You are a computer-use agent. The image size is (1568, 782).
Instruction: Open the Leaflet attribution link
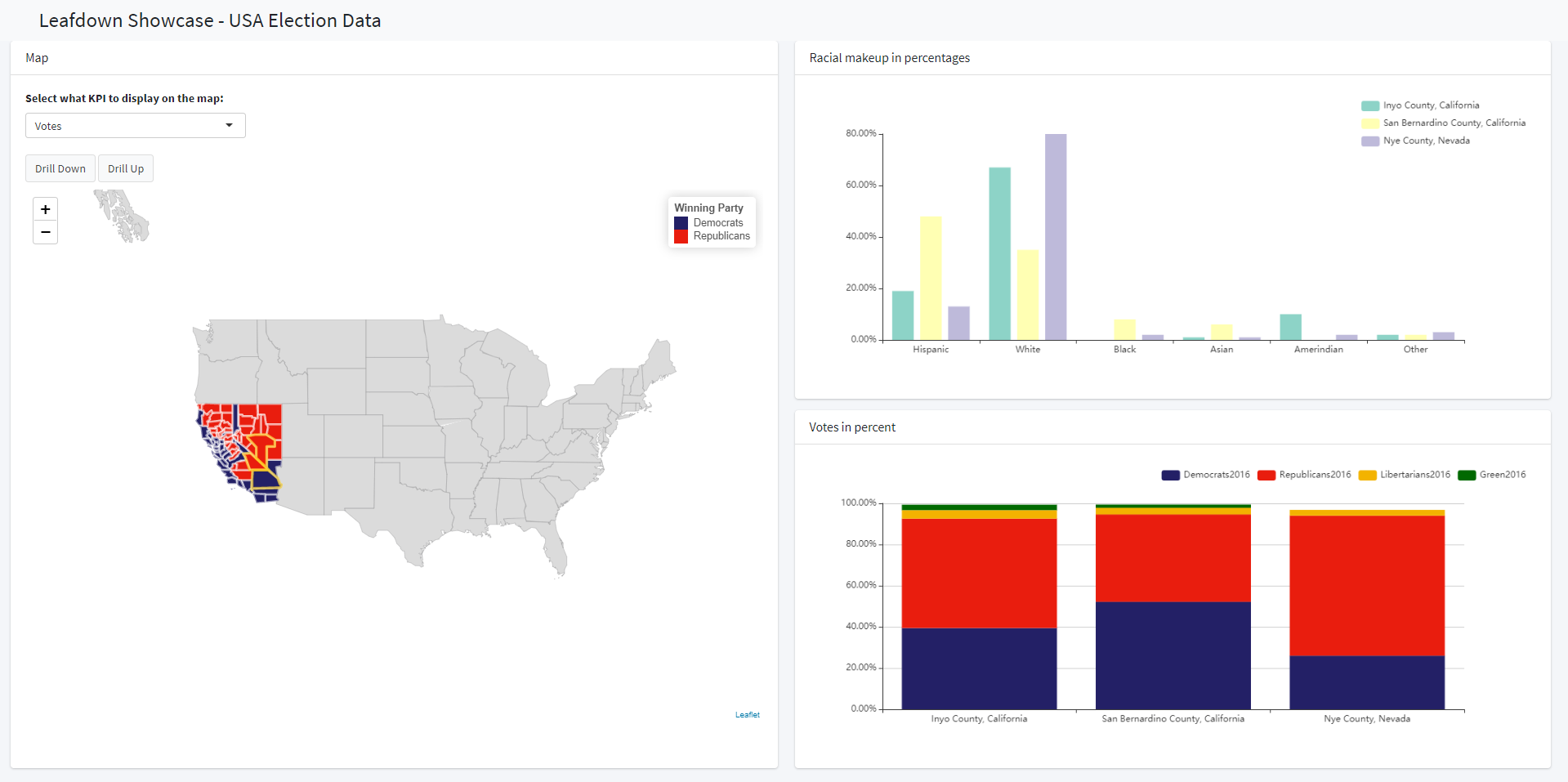pos(747,715)
